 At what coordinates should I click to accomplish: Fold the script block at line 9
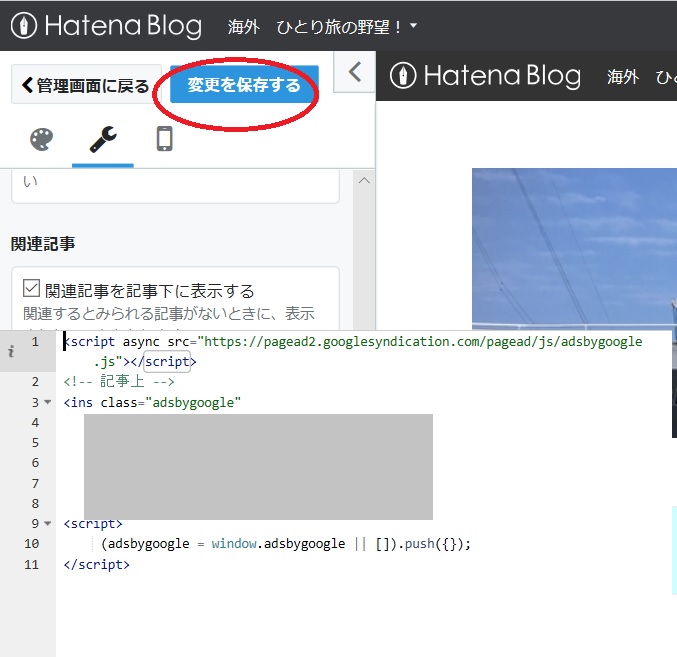48,523
